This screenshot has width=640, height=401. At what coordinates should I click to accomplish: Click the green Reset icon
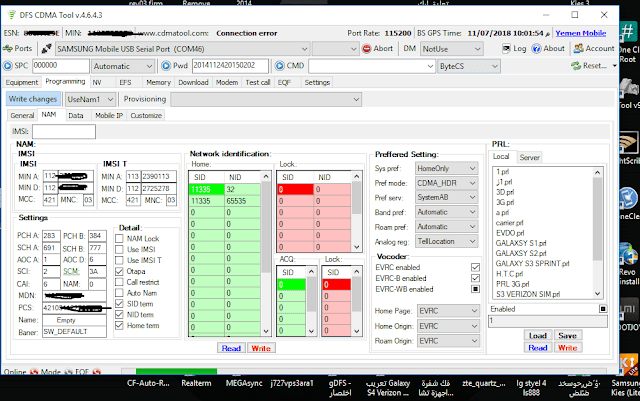pos(576,66)
